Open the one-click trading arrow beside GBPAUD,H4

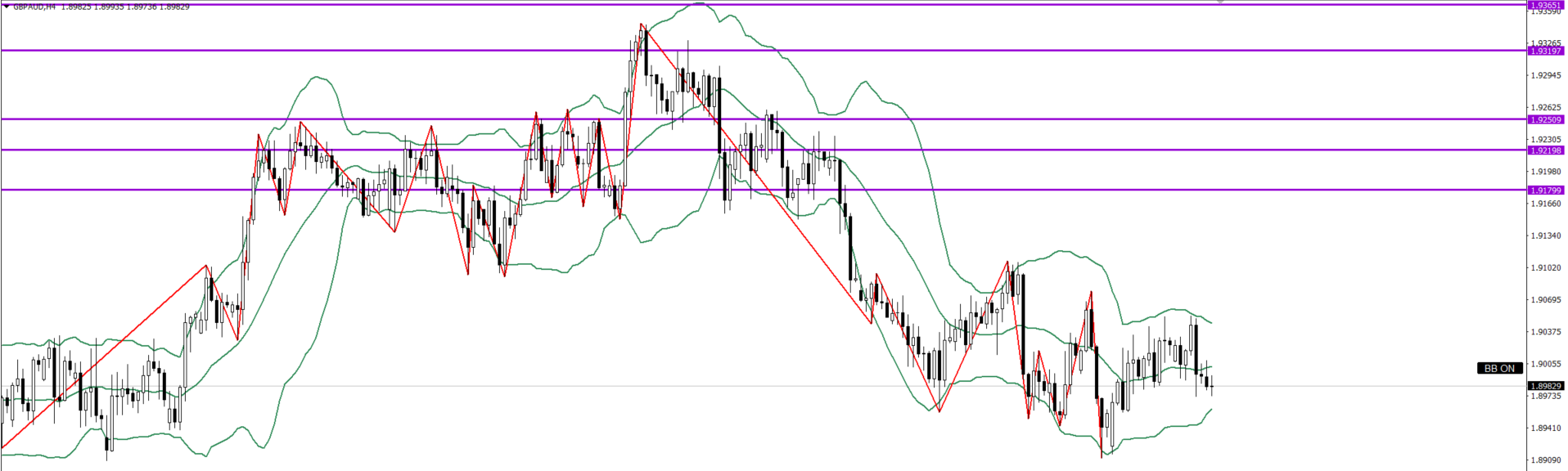coord(6,7)
